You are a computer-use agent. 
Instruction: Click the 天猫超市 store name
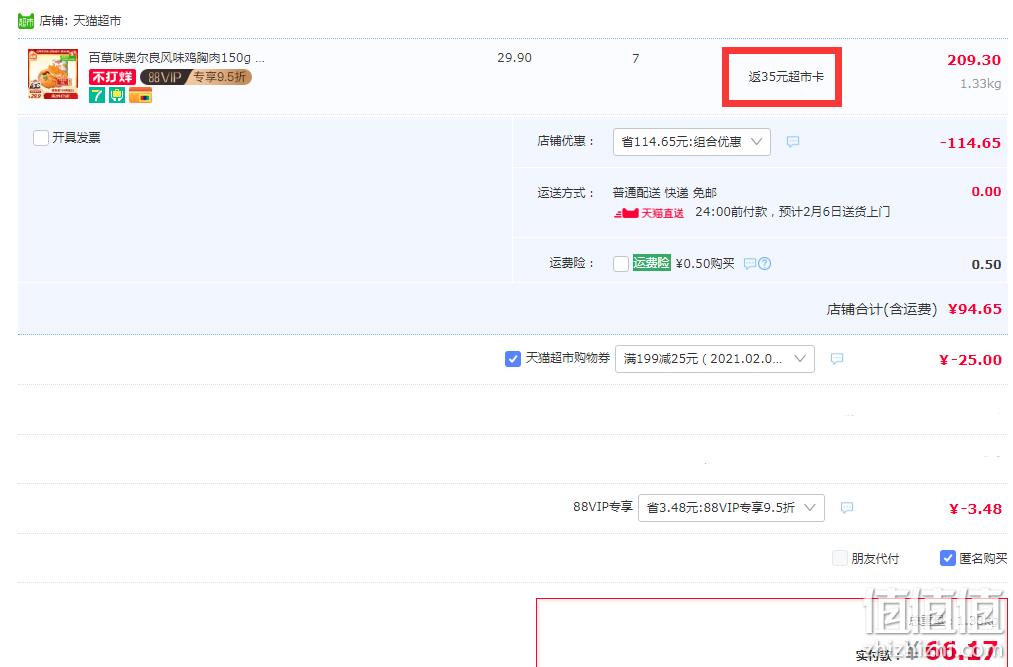pyautogui.click(x=97, y=21)
